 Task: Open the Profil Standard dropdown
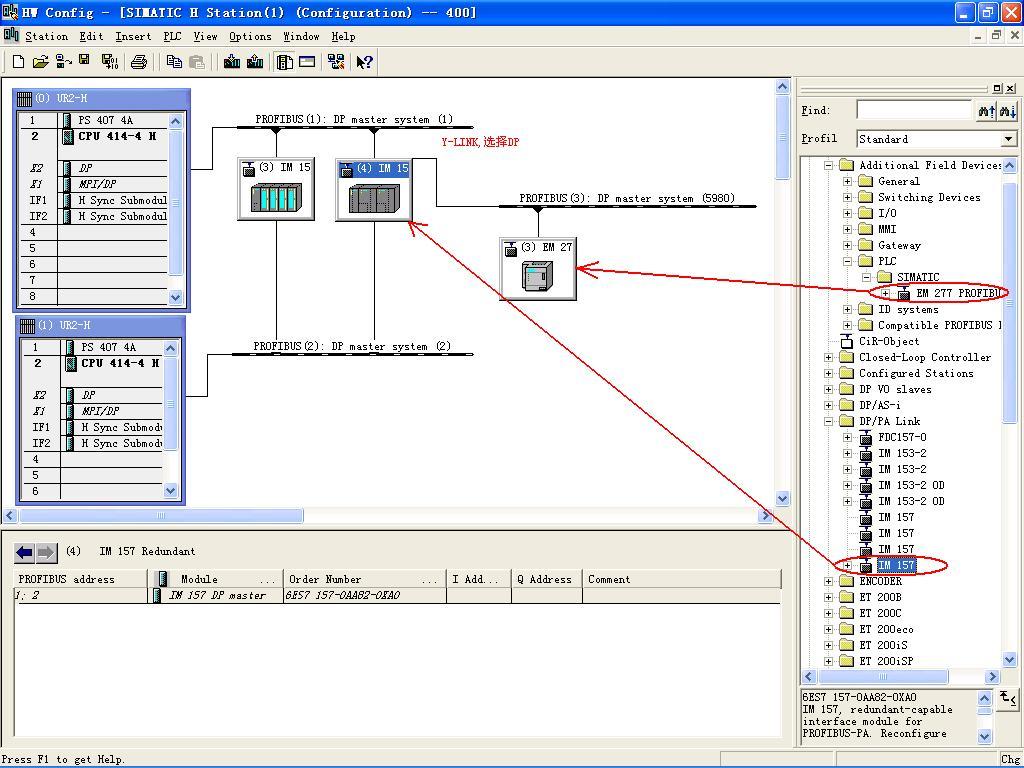(1008, 139)
